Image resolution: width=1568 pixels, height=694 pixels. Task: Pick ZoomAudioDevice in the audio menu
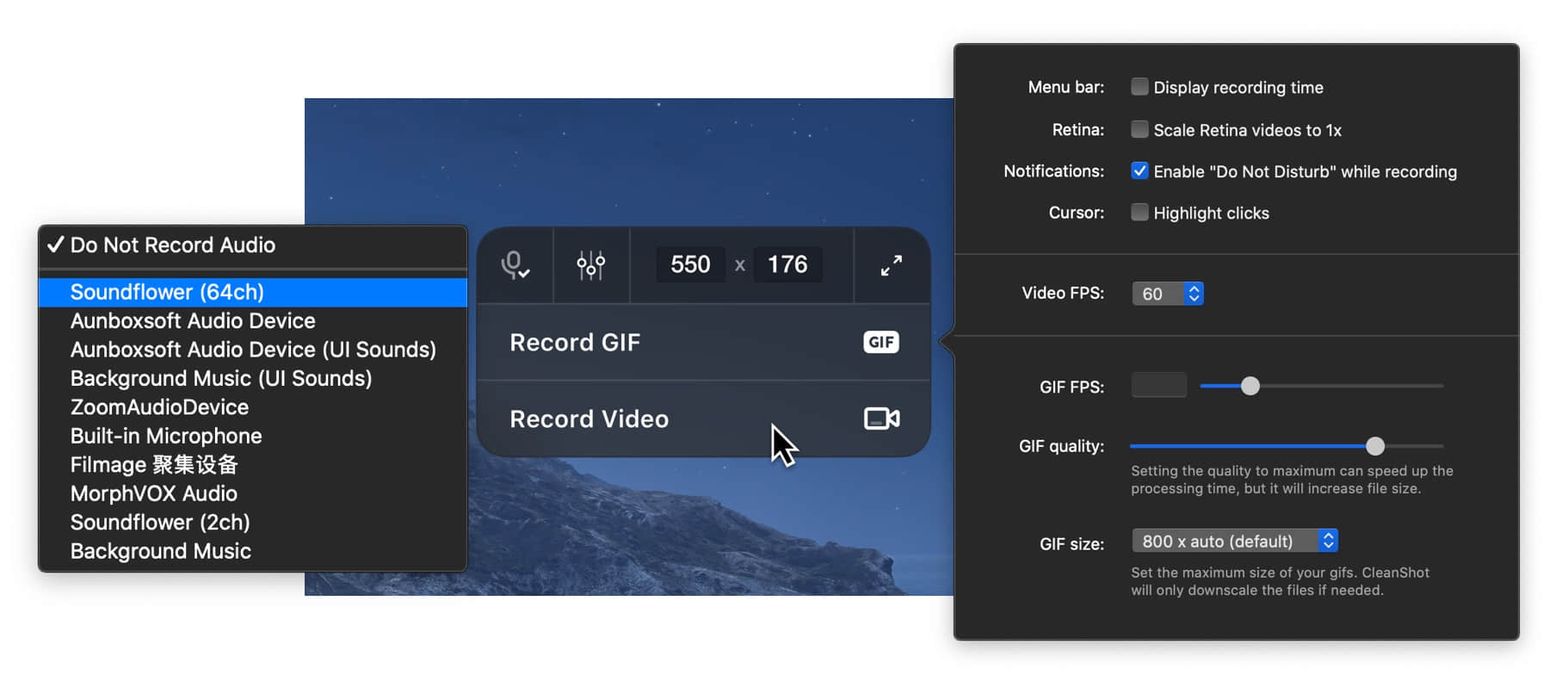(x=253, y=407)
